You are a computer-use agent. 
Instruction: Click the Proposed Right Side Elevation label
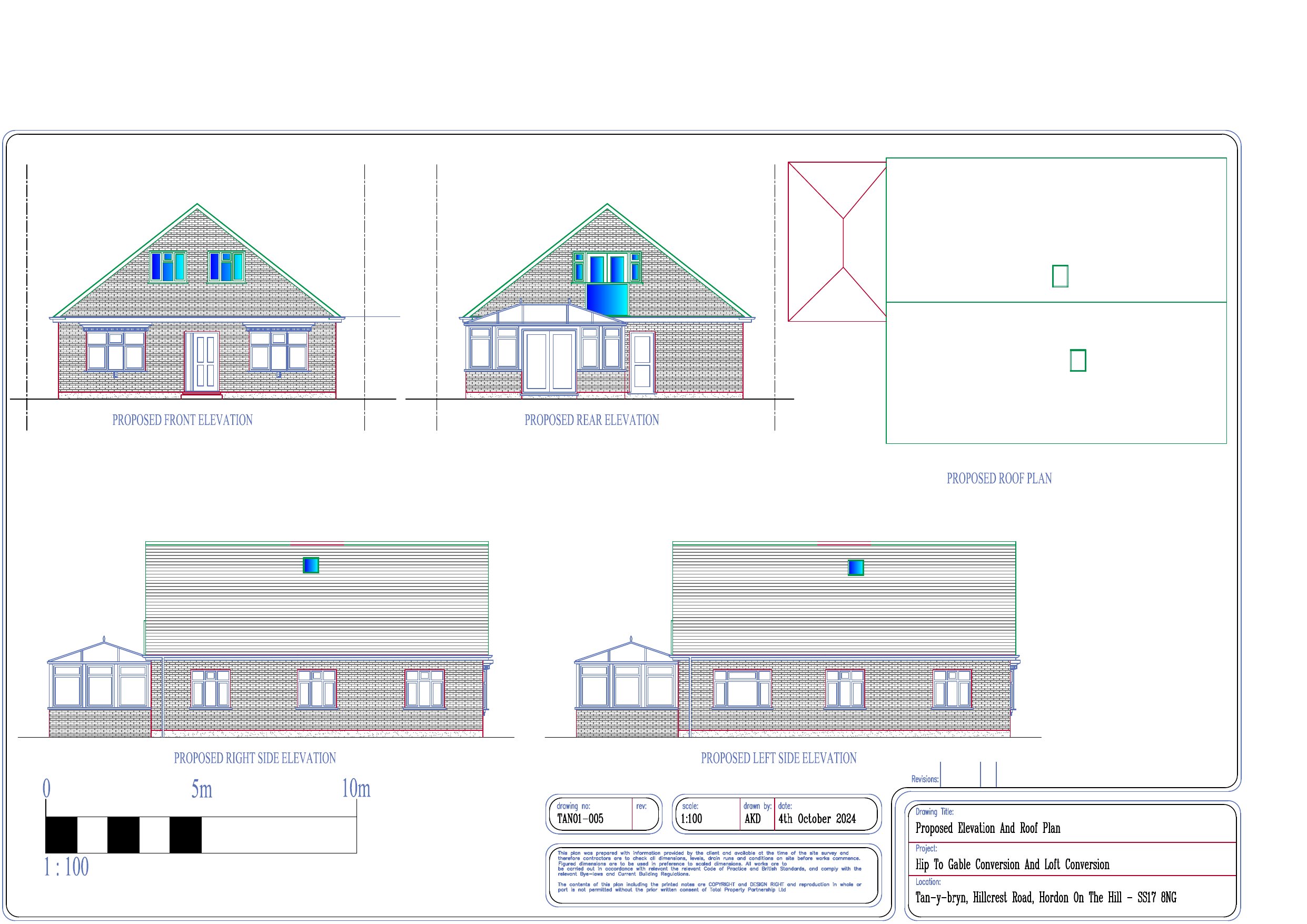click(x=254, y=758)
